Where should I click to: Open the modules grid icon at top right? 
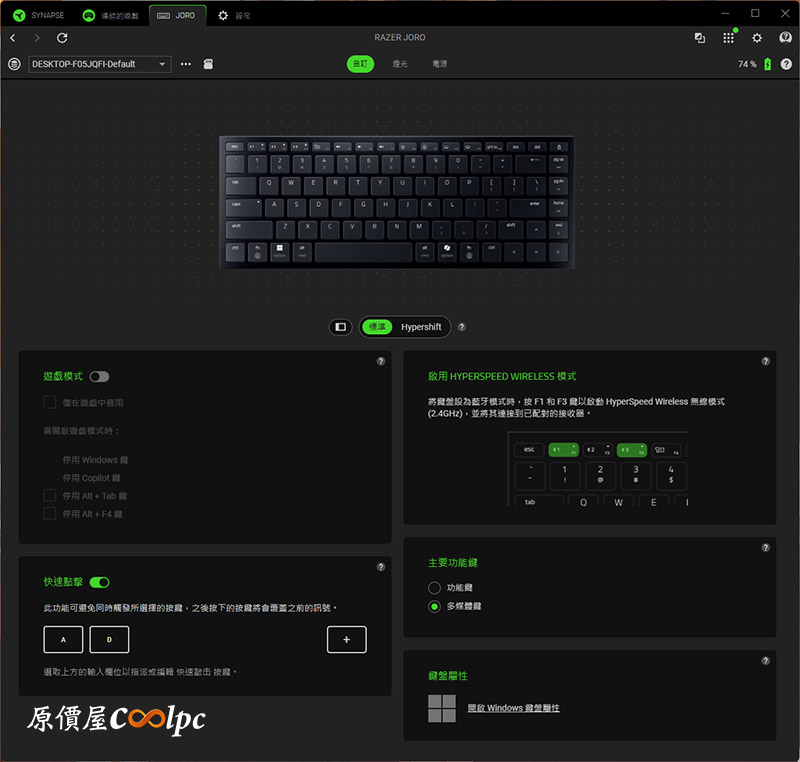click(x=728, y=38)
